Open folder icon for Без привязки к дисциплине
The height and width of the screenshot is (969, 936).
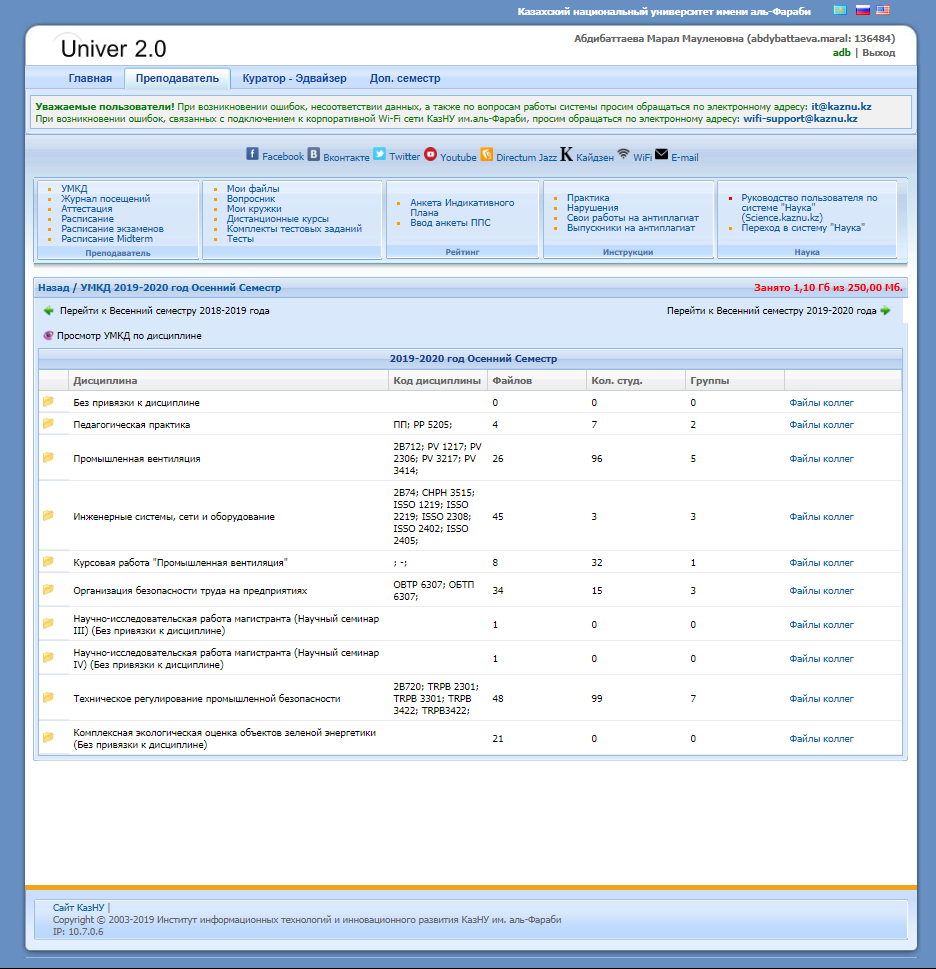pos(48,402)
